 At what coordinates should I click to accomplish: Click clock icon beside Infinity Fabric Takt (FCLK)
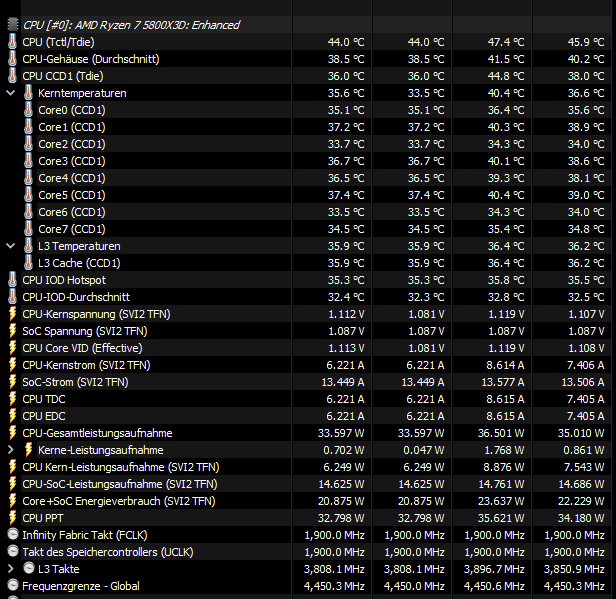(x=13, y=534)
